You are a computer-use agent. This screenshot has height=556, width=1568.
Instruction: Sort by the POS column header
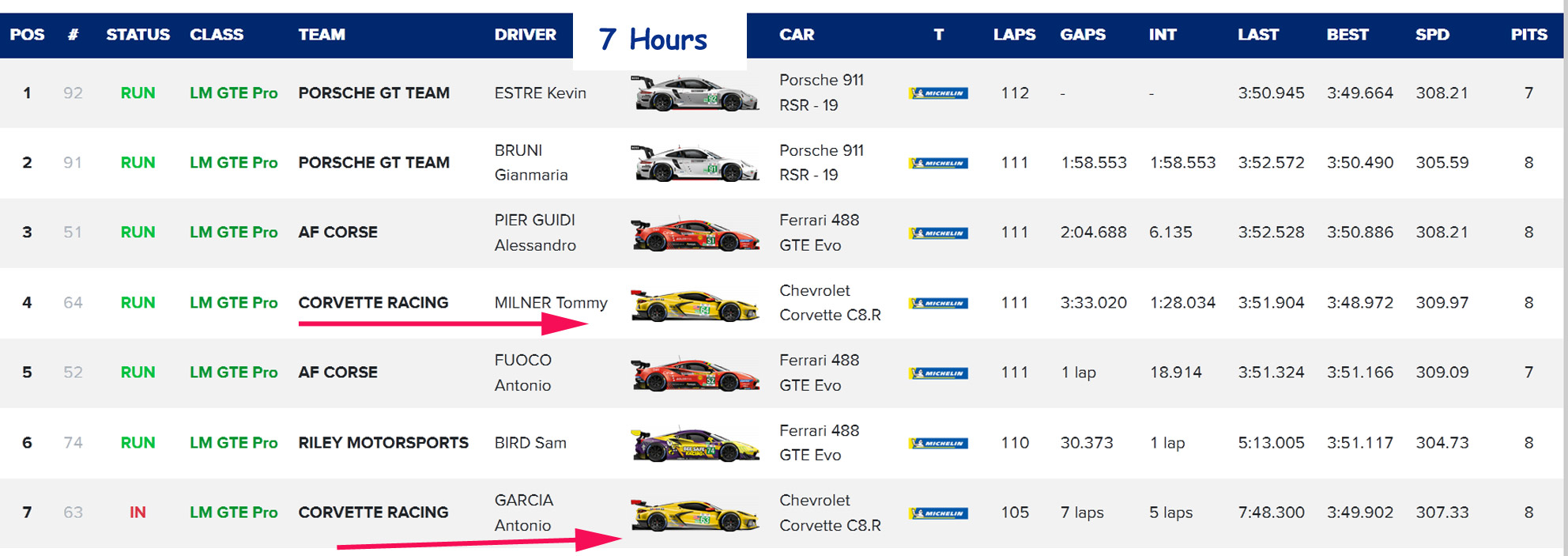pos(27,35)
